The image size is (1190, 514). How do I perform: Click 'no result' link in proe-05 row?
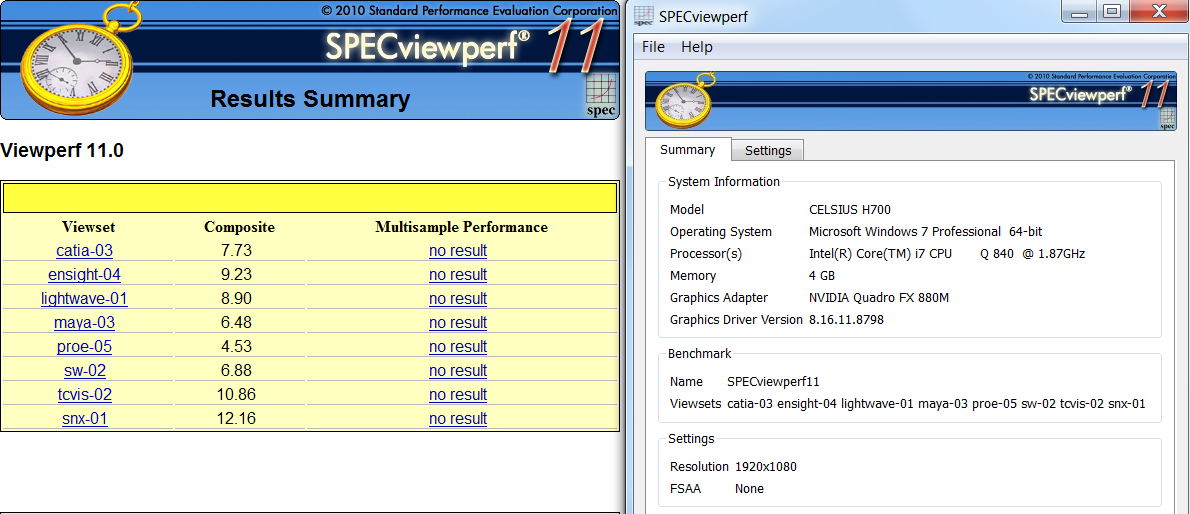(458, 347)
